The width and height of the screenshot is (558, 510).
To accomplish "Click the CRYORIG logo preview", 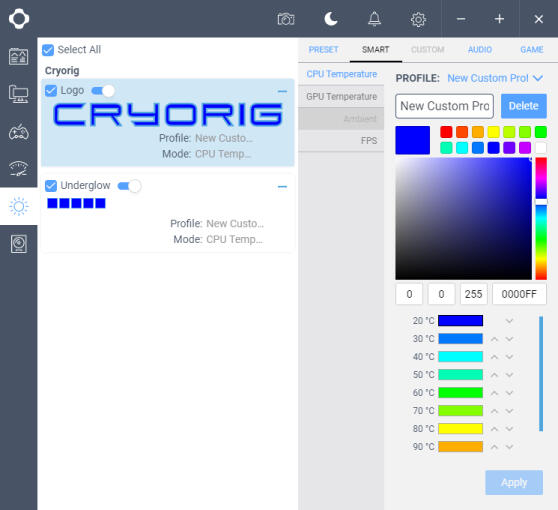I will click(168, 115).
